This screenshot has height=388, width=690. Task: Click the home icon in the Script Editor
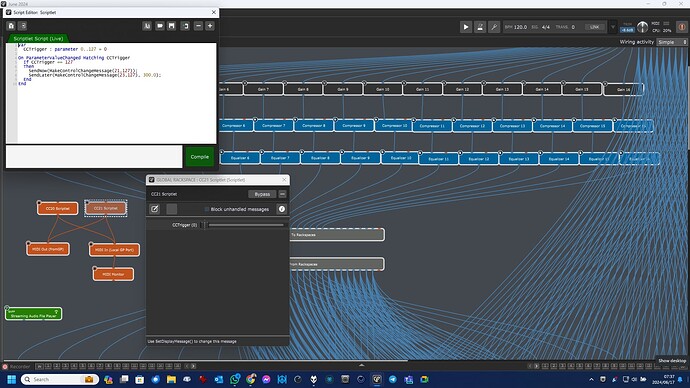[11, 26]
